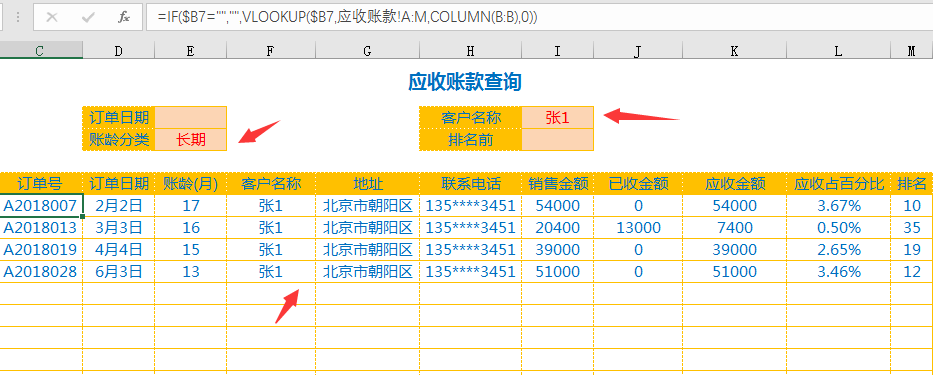This screenshot has width=933, height=375.
Task: Select order cell A2018028
Action: (x=41, y=271)
